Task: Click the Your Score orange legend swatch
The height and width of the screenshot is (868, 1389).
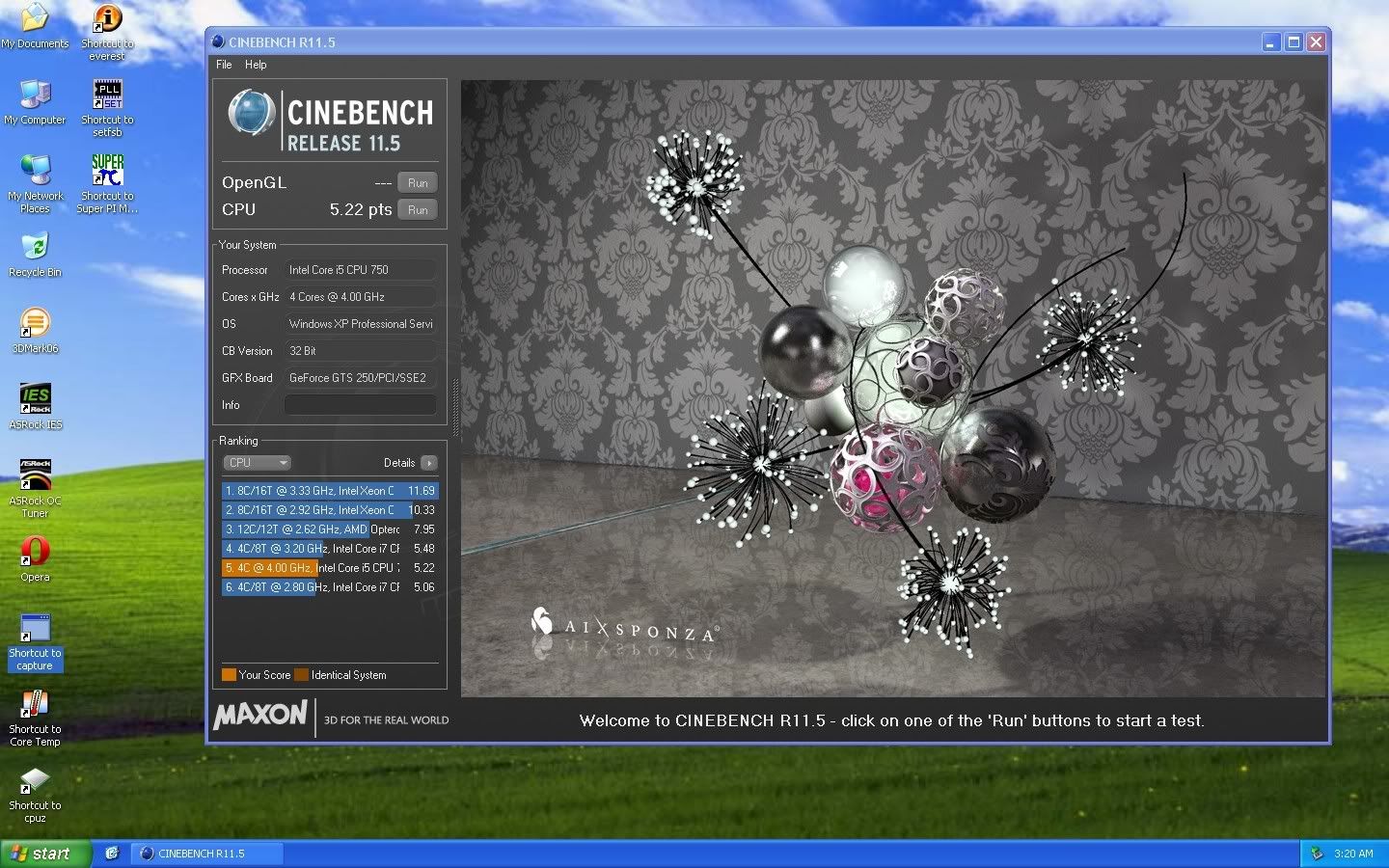Action: coord(229,675)
